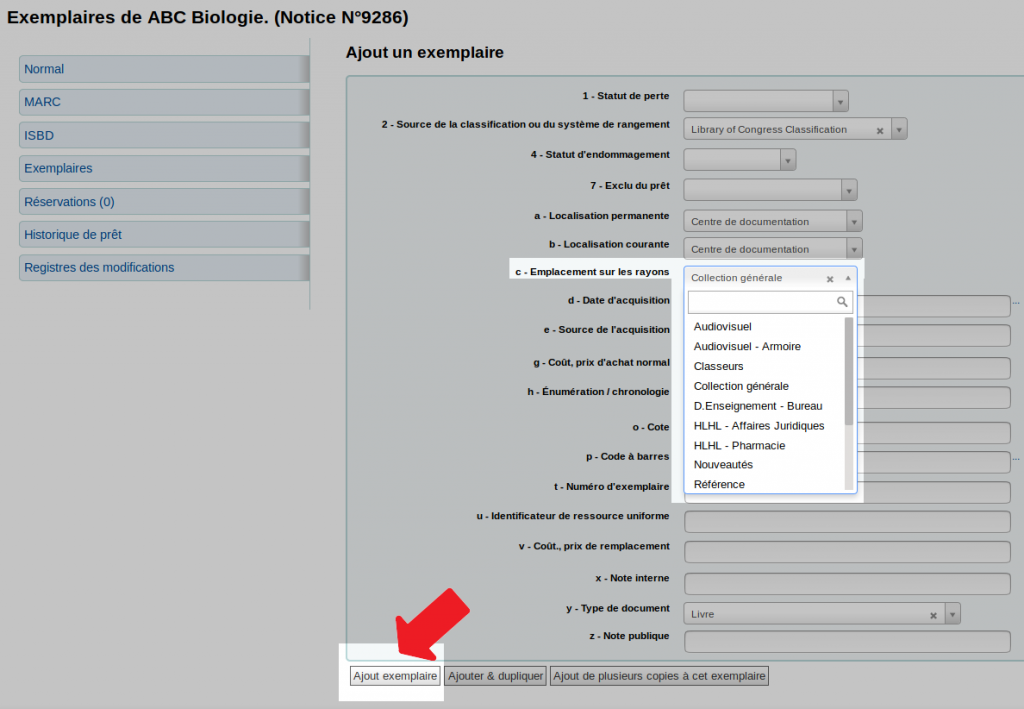
Task: Open the Réservations (0) tab
Action: (164, 202)
